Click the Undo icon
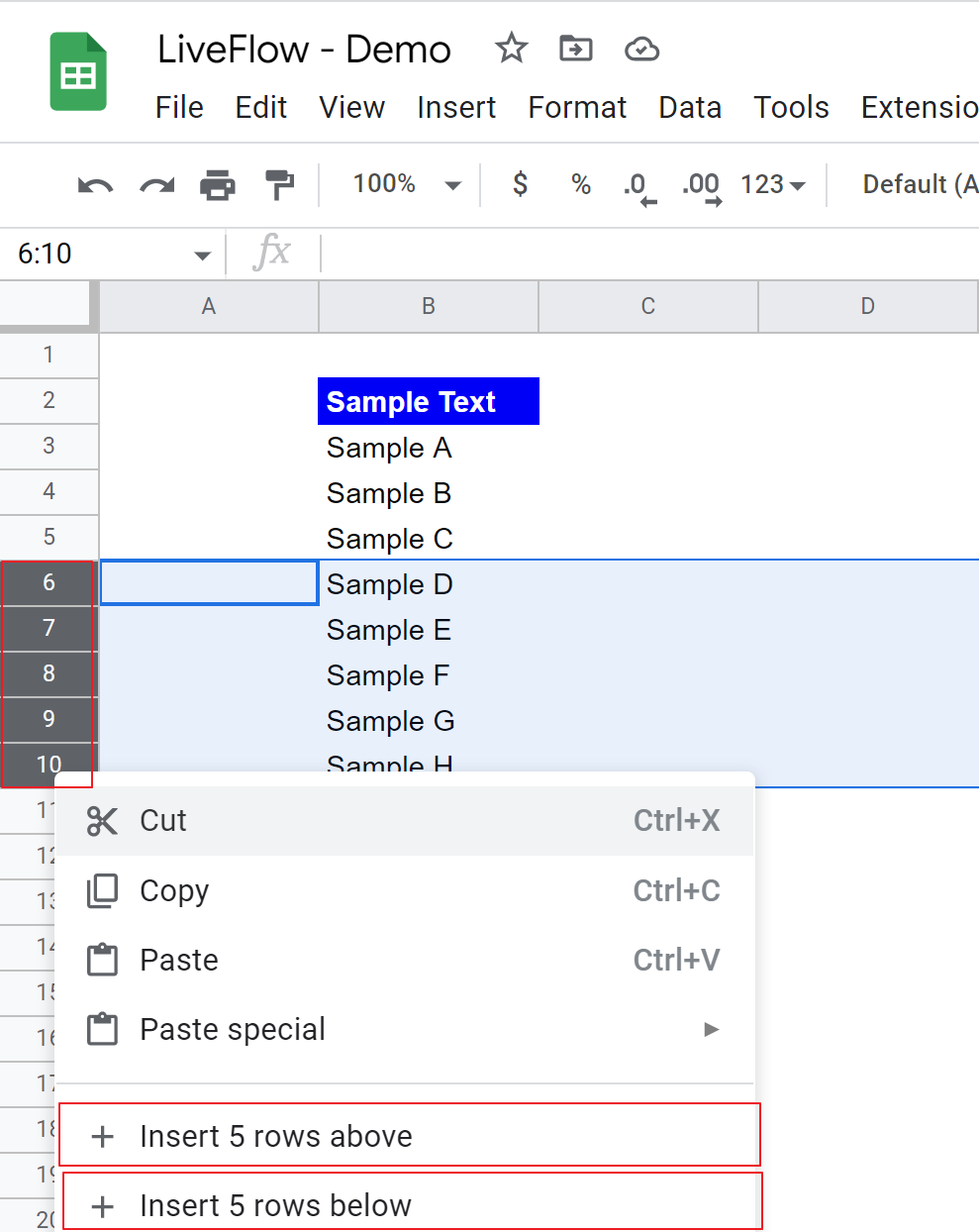The image size is (979, 1232). coord(95,184)
